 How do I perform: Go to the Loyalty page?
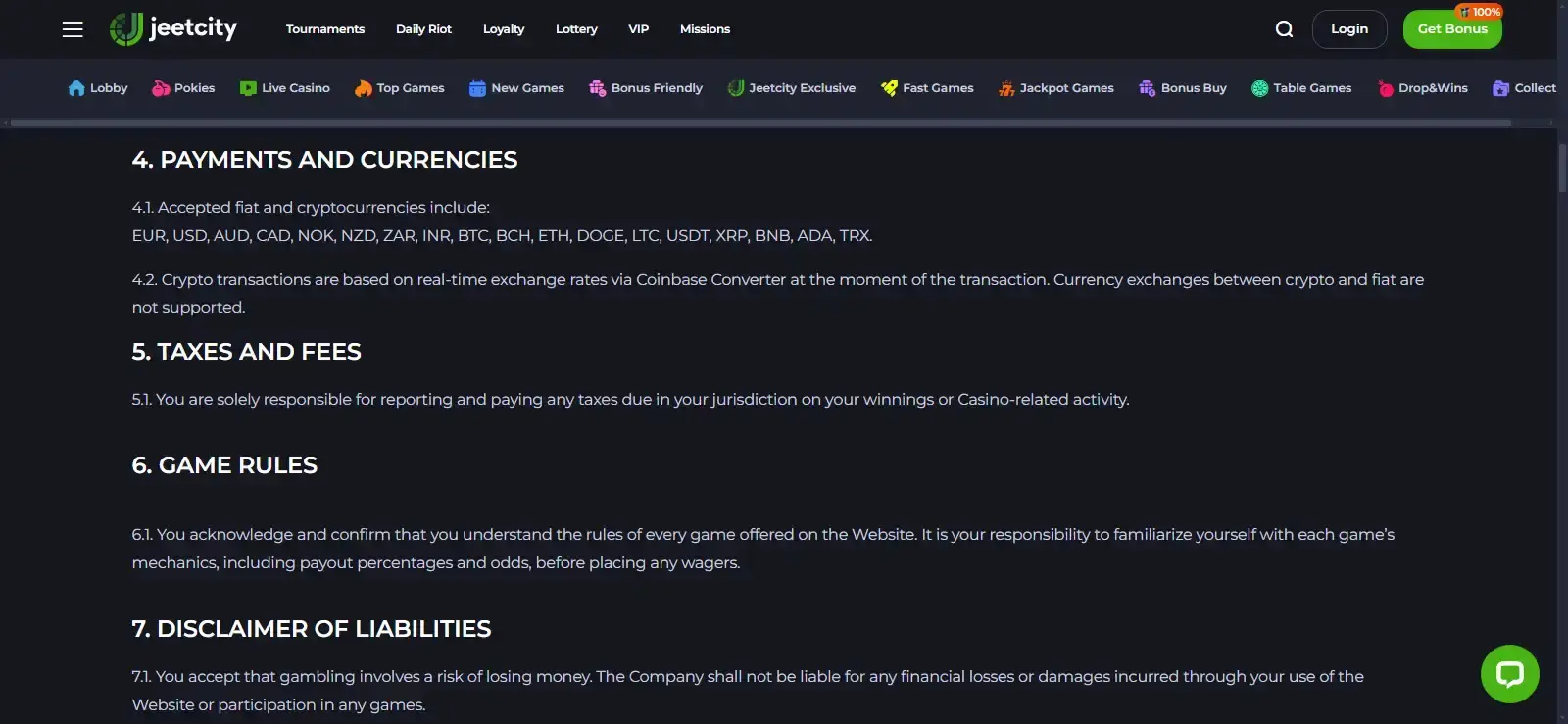pyautogui.click(x=504, y=29)
